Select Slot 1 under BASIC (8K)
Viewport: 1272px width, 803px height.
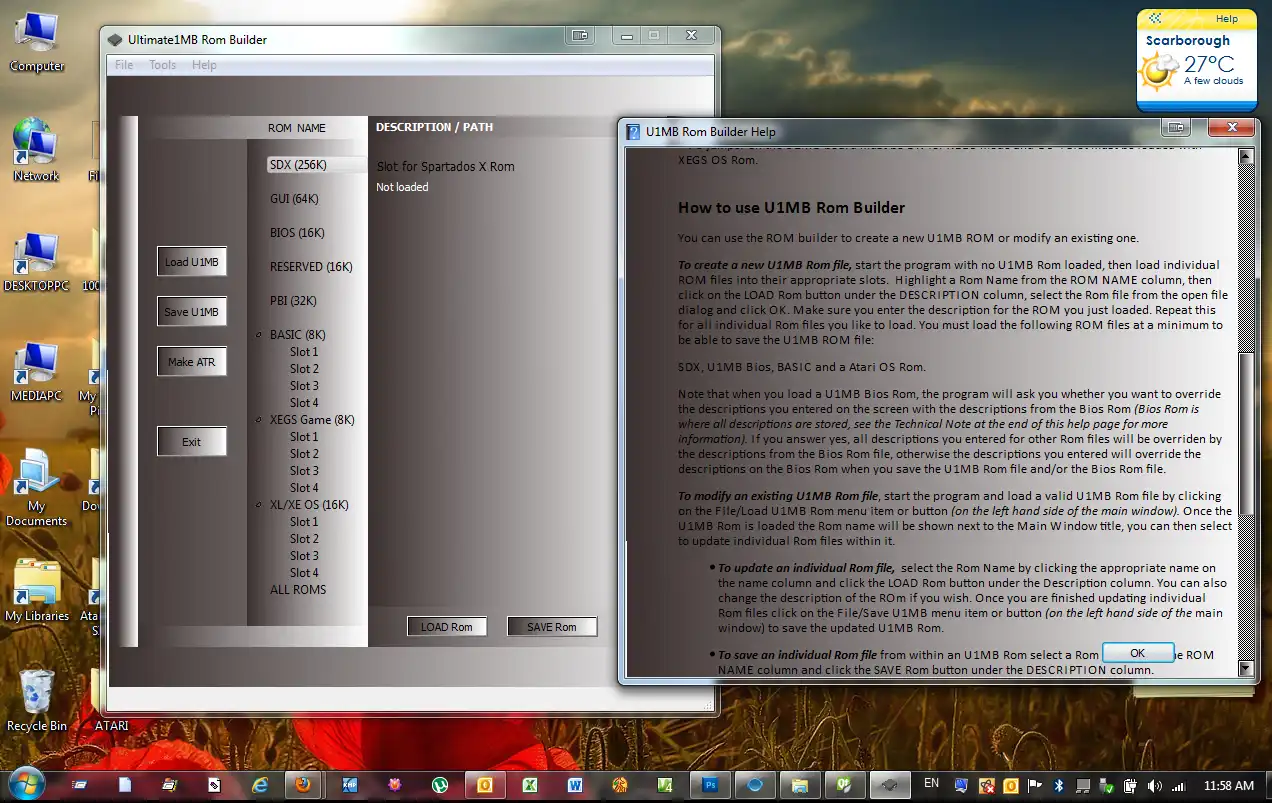point(304,352)
